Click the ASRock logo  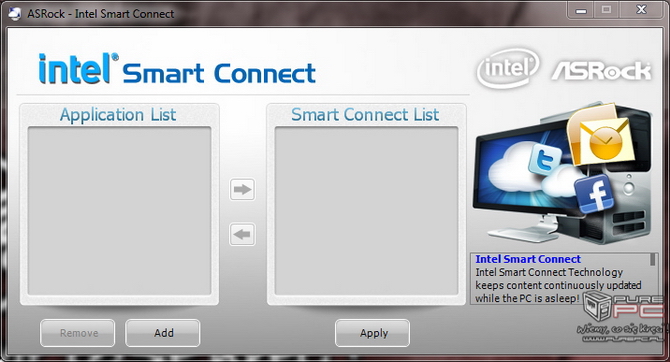602,71
